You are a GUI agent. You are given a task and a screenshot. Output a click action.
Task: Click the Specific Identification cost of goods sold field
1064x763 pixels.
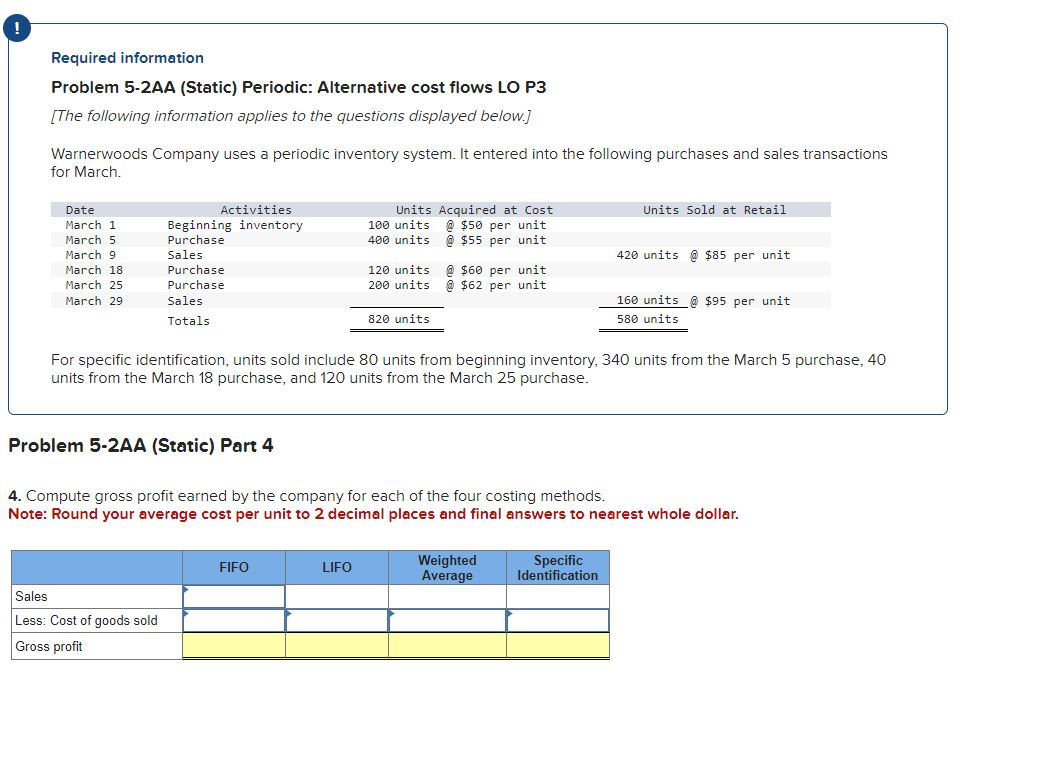click(x=558, y=620)
